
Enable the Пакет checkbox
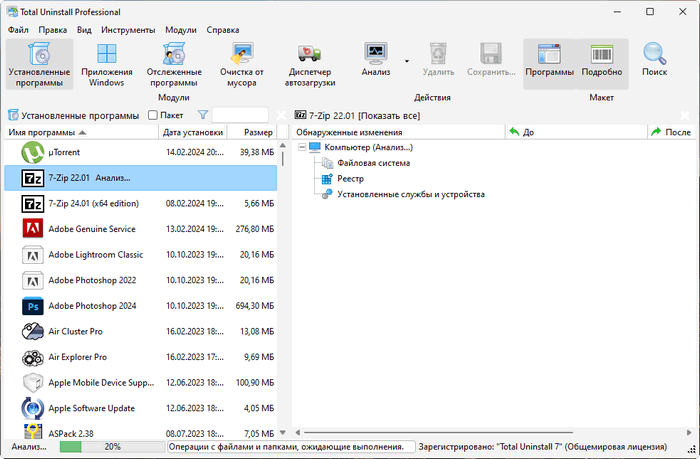click(153, 115)
